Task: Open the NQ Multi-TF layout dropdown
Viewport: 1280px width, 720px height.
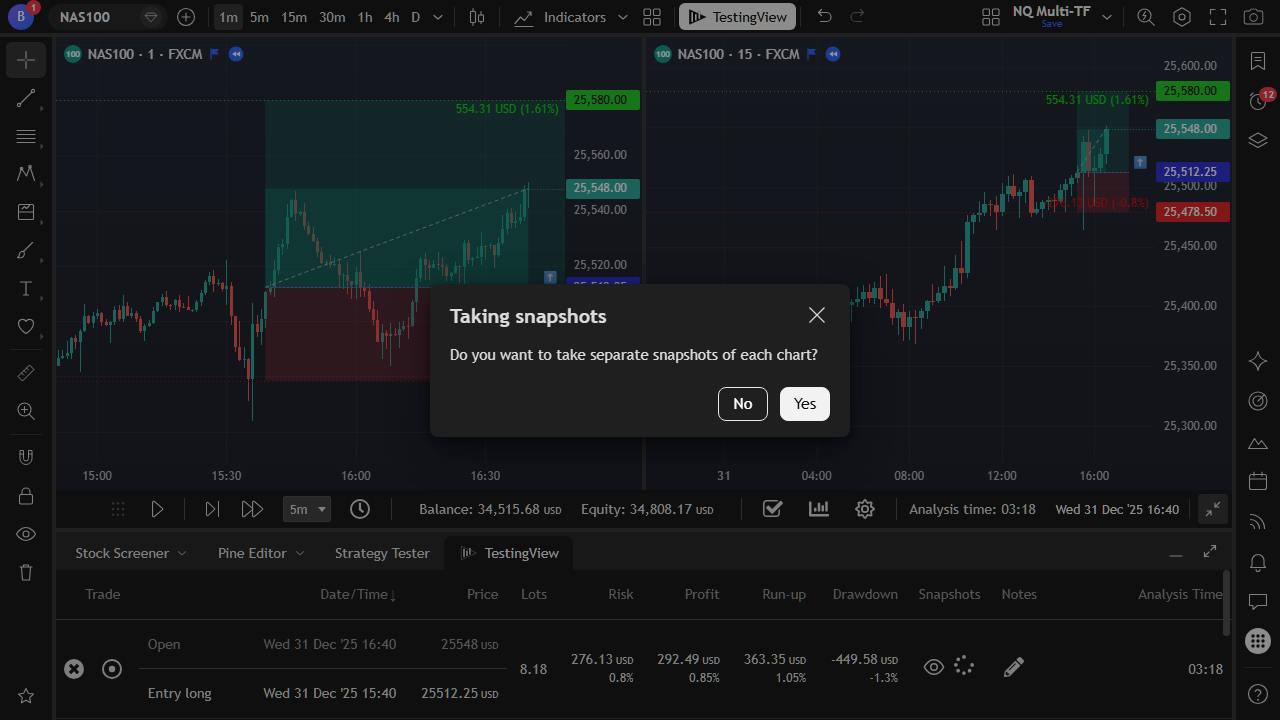Action: [1107, 17]
